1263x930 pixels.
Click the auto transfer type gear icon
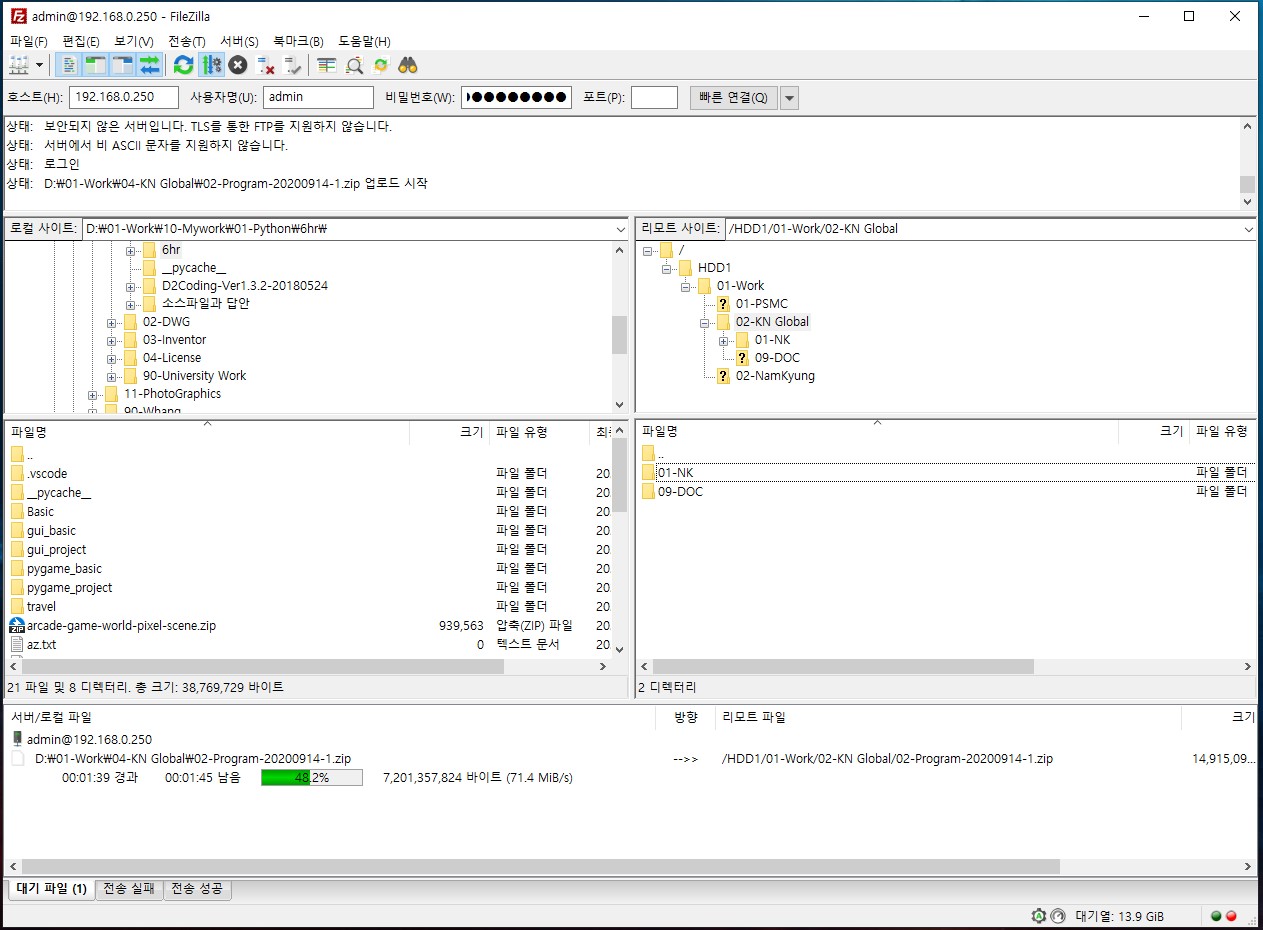[x=1039, y=916]
